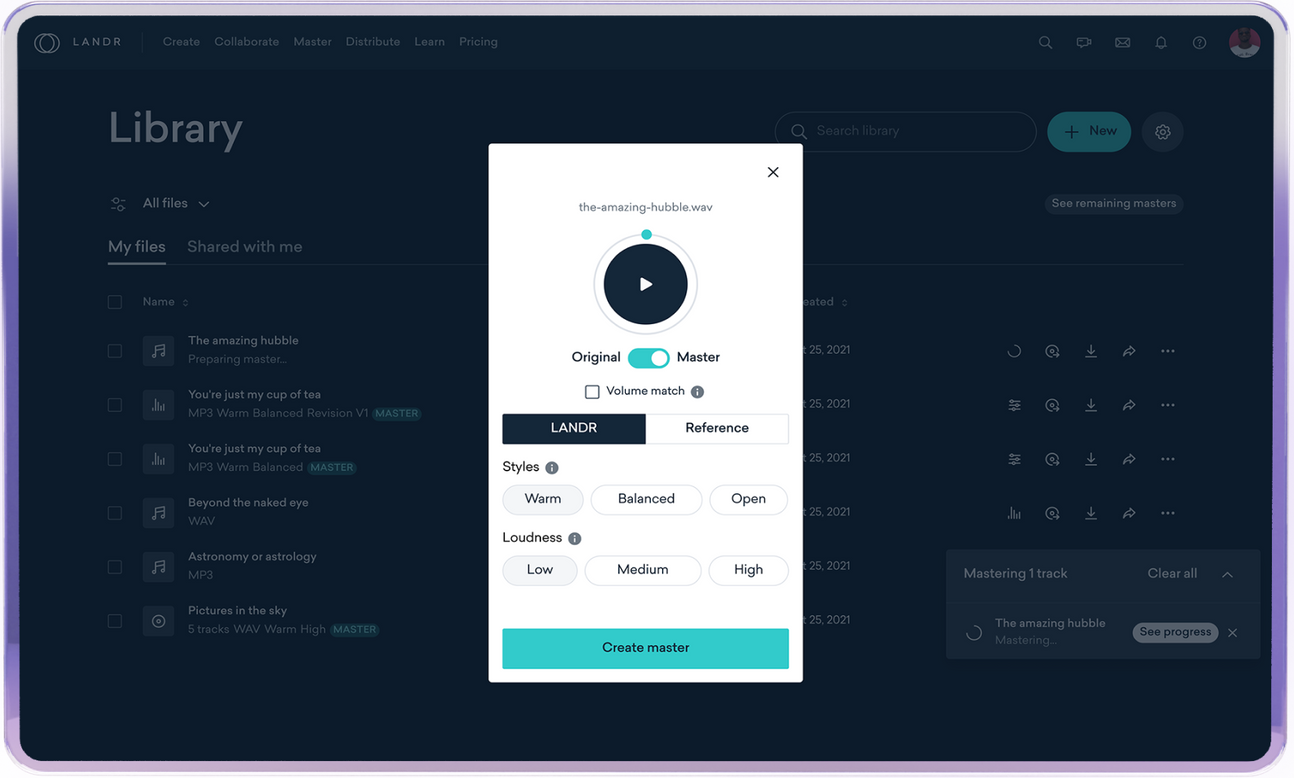This screenshot has height=778, width=1294.
Task: Open more options for The amazing hubble
Action: pyautogui.click(x=1167, y=351)
